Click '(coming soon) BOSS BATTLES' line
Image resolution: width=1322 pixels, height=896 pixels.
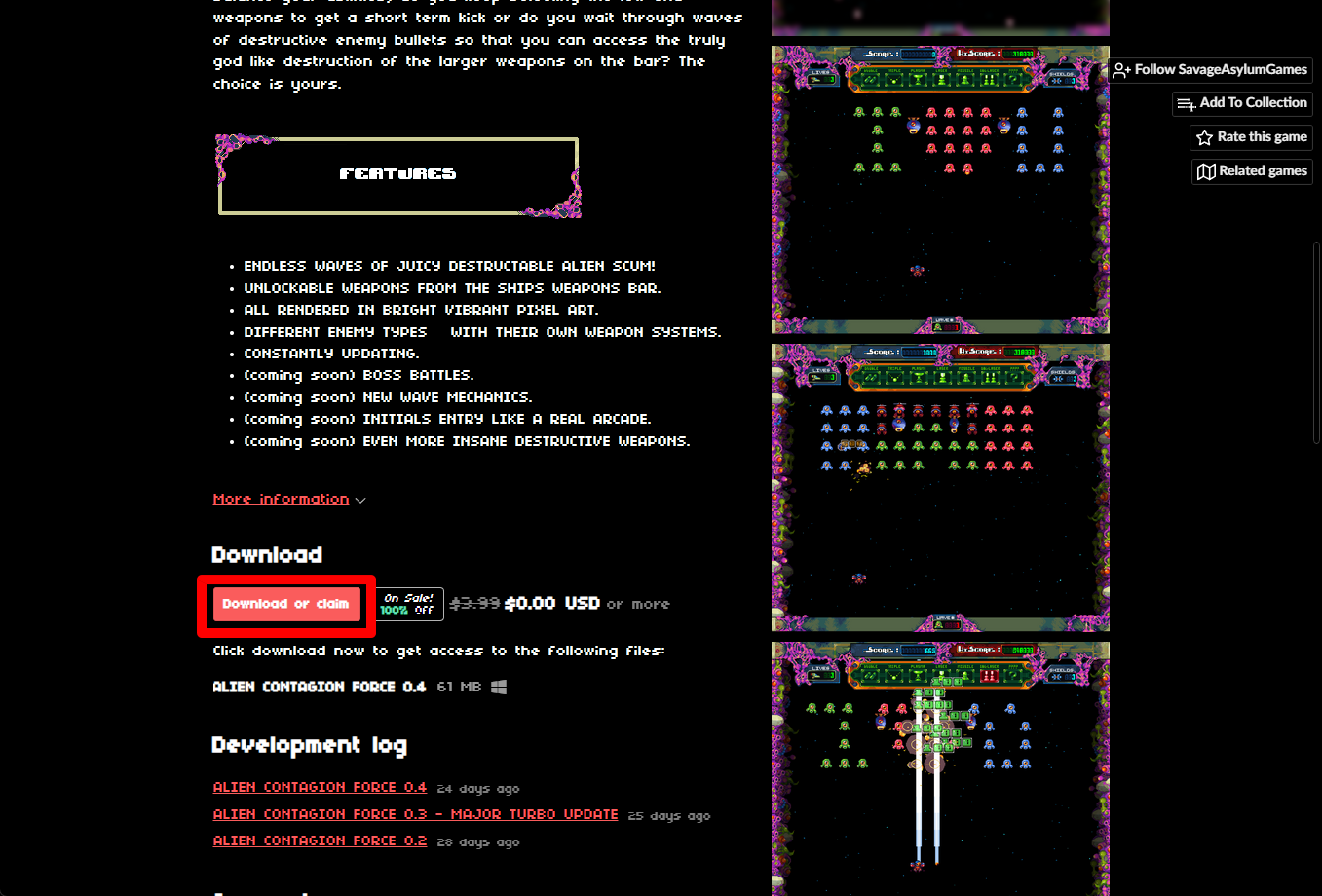[x=359, y=375]
